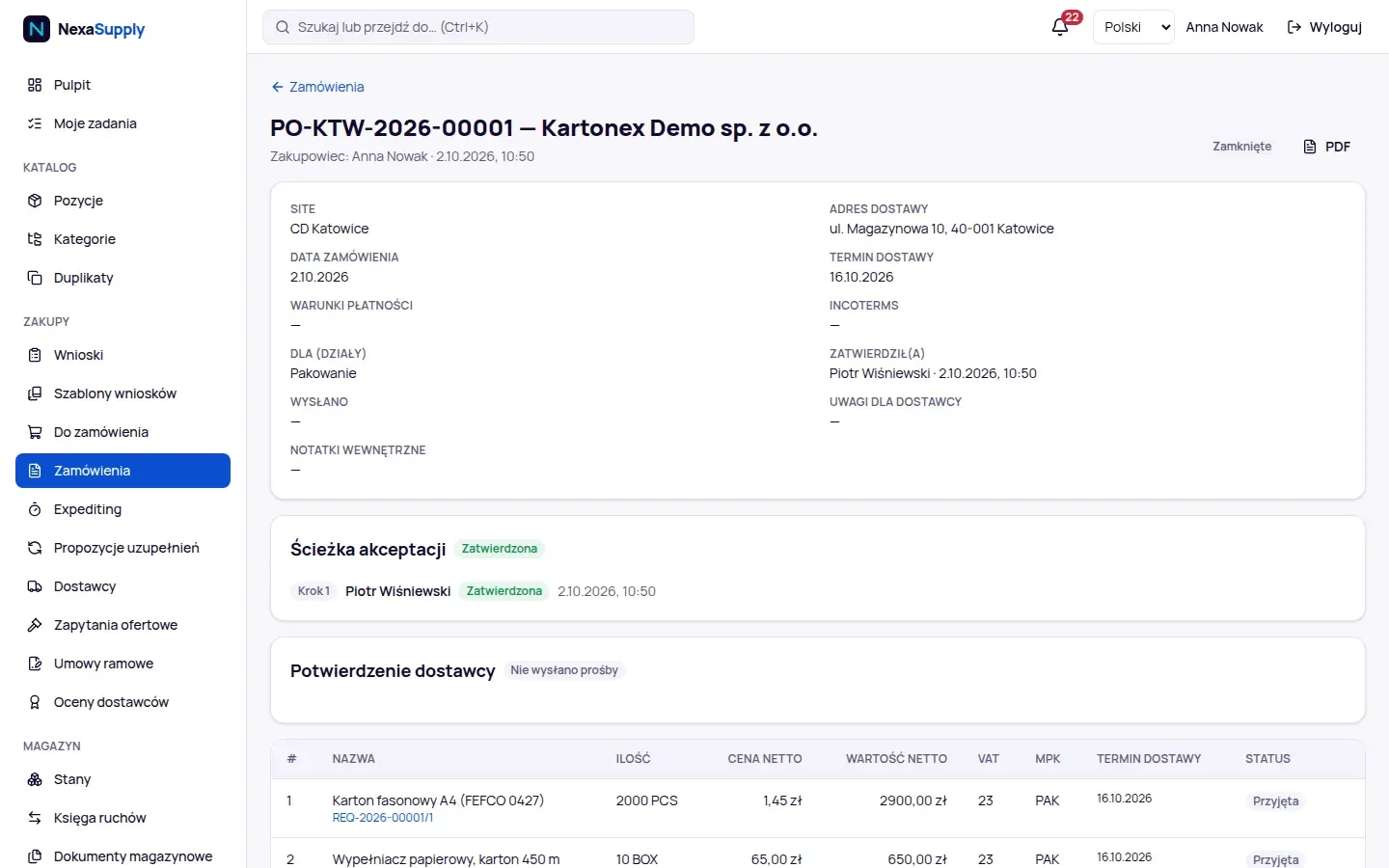This screenshot has width=1389, height=868.
Task: Select the active Zamówienia sidebar item
Action: [123, 471]
